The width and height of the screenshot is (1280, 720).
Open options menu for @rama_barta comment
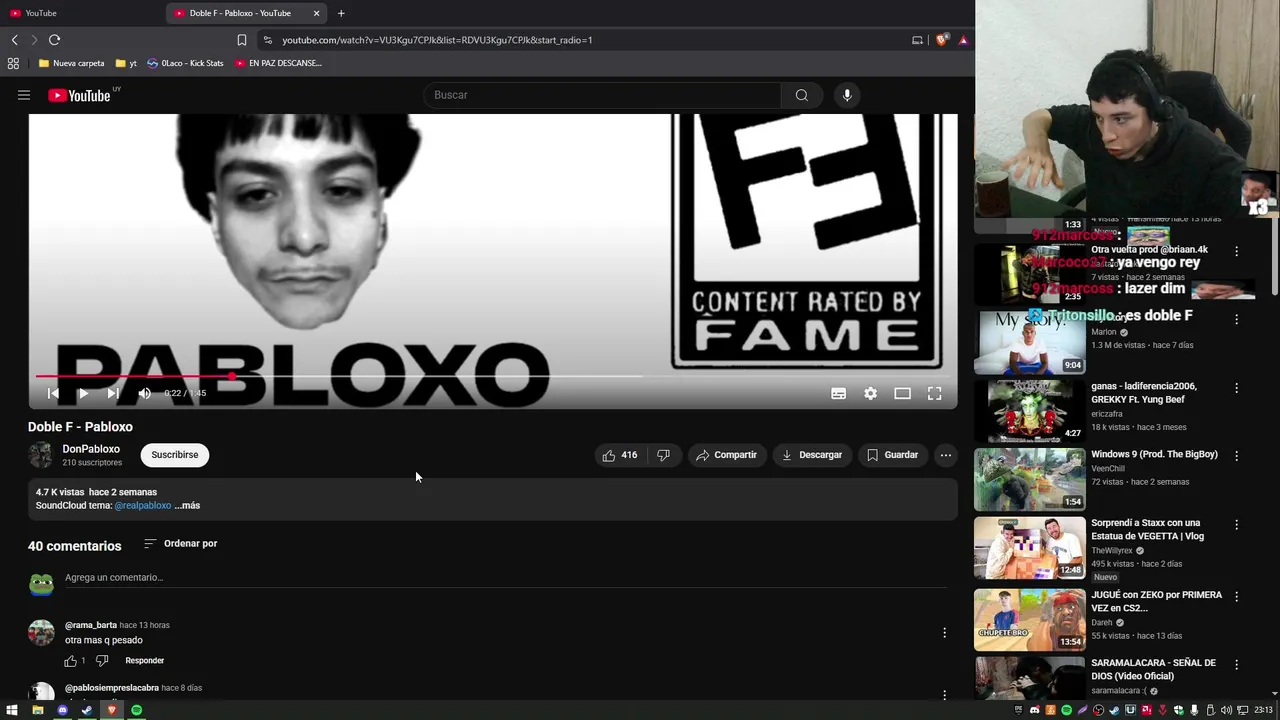(944, 632)
